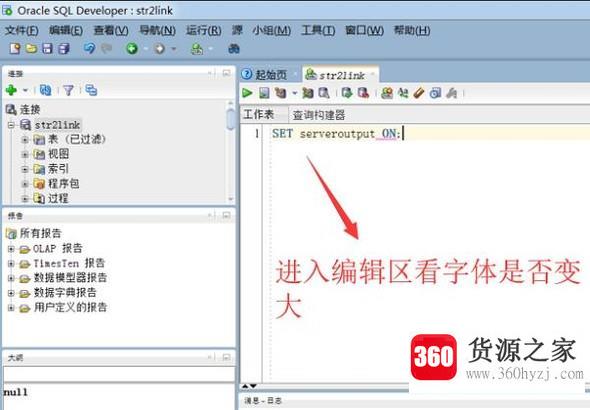The height and width of the screenshot is (410, 590).
Task: Click the SQL Tuning Advisor icon
Action: [x=324, y=93]
